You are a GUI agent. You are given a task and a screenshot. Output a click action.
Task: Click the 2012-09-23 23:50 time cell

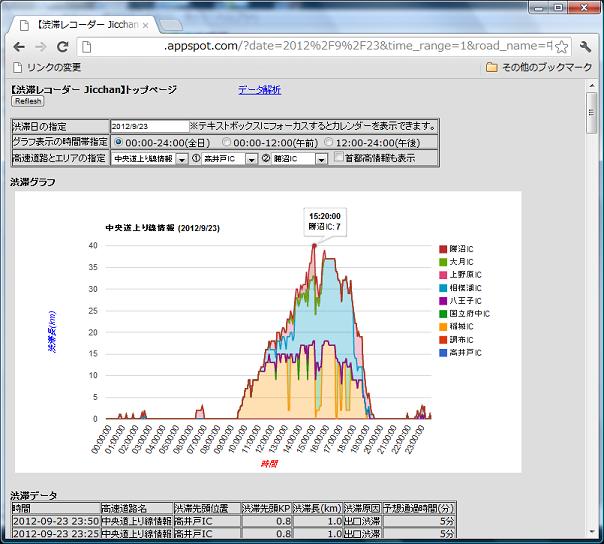pos(56,521)
